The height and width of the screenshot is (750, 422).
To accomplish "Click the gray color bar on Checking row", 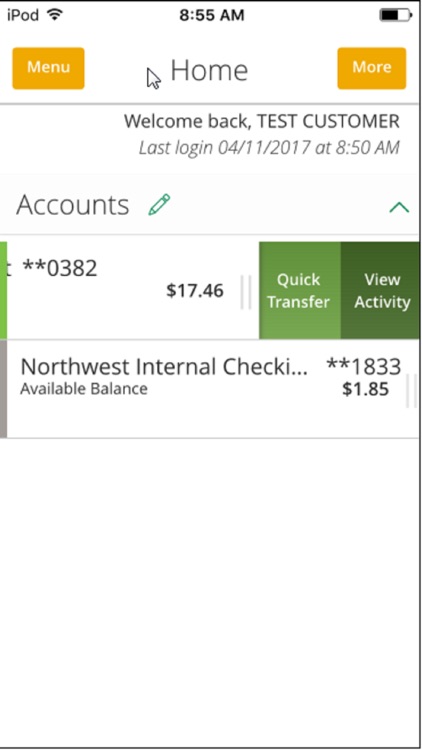I will tap(3, 389).
